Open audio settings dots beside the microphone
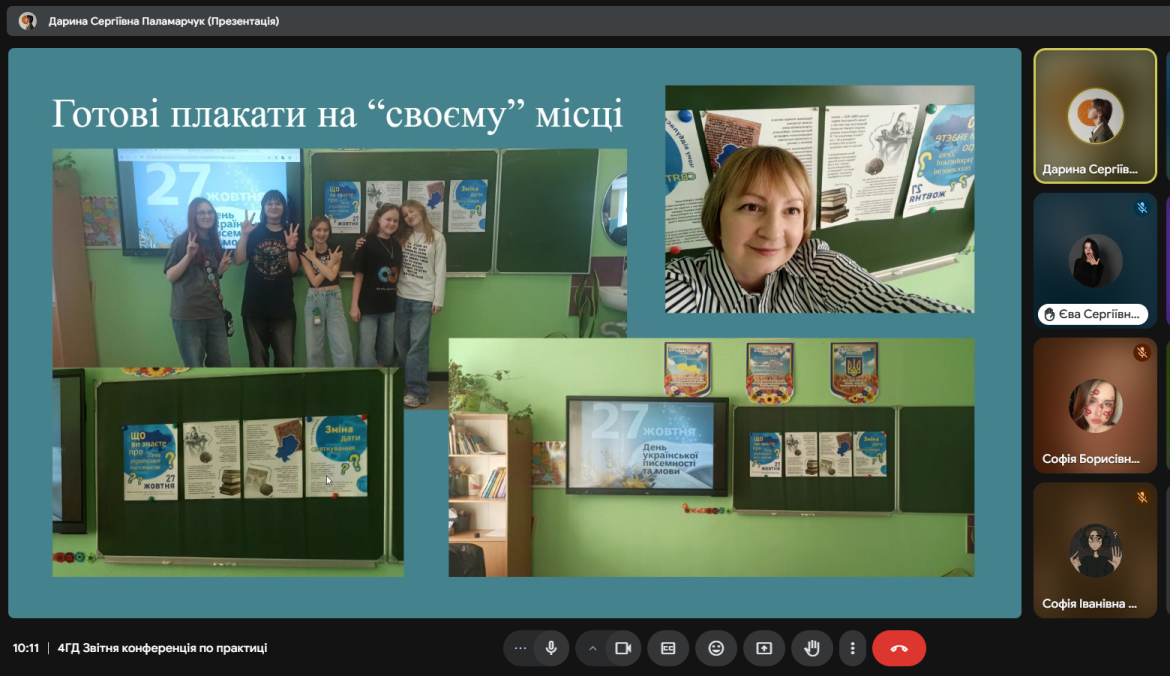 (x=519, y=648)
